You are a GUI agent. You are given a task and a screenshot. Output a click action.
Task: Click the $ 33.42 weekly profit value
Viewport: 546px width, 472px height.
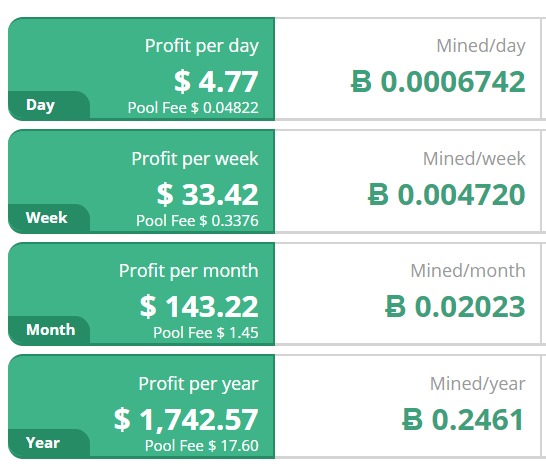click(208, 194)
